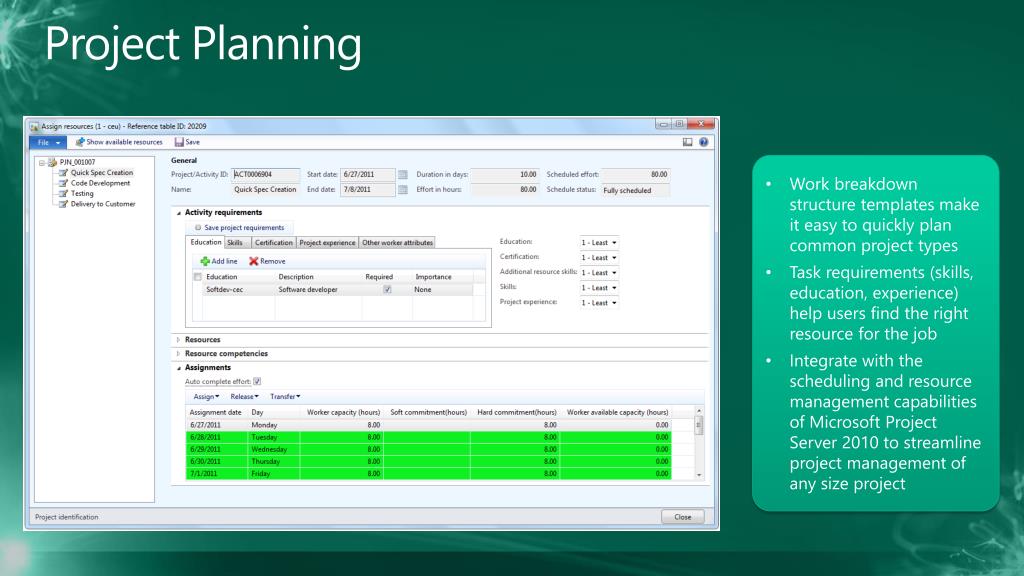Open the view layout icon in toolbar
Screen dimensions: 1024x576
(688, 142)
